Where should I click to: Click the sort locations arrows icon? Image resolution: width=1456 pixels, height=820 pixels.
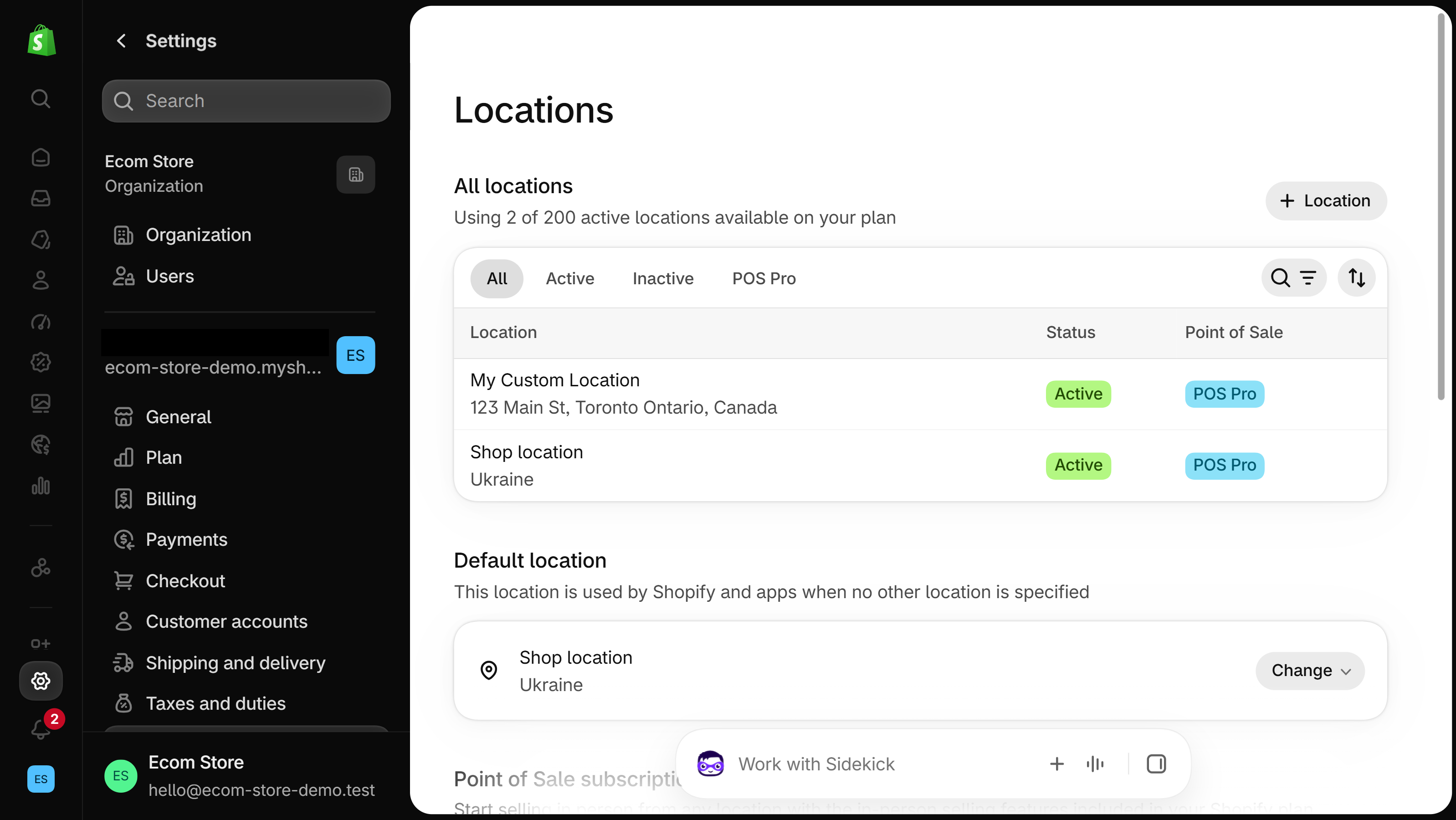[x=1357, y=278]
